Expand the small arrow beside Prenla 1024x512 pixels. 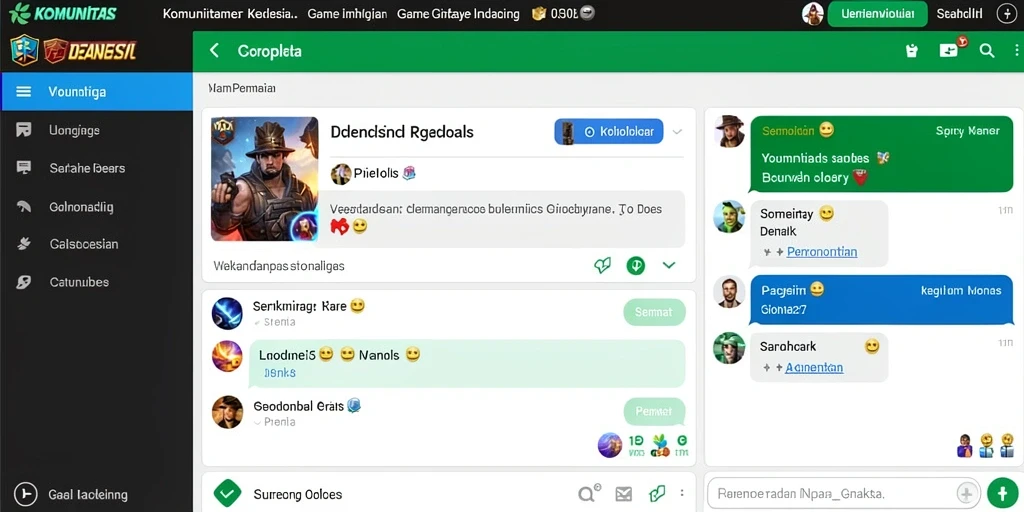pos(257,423)
